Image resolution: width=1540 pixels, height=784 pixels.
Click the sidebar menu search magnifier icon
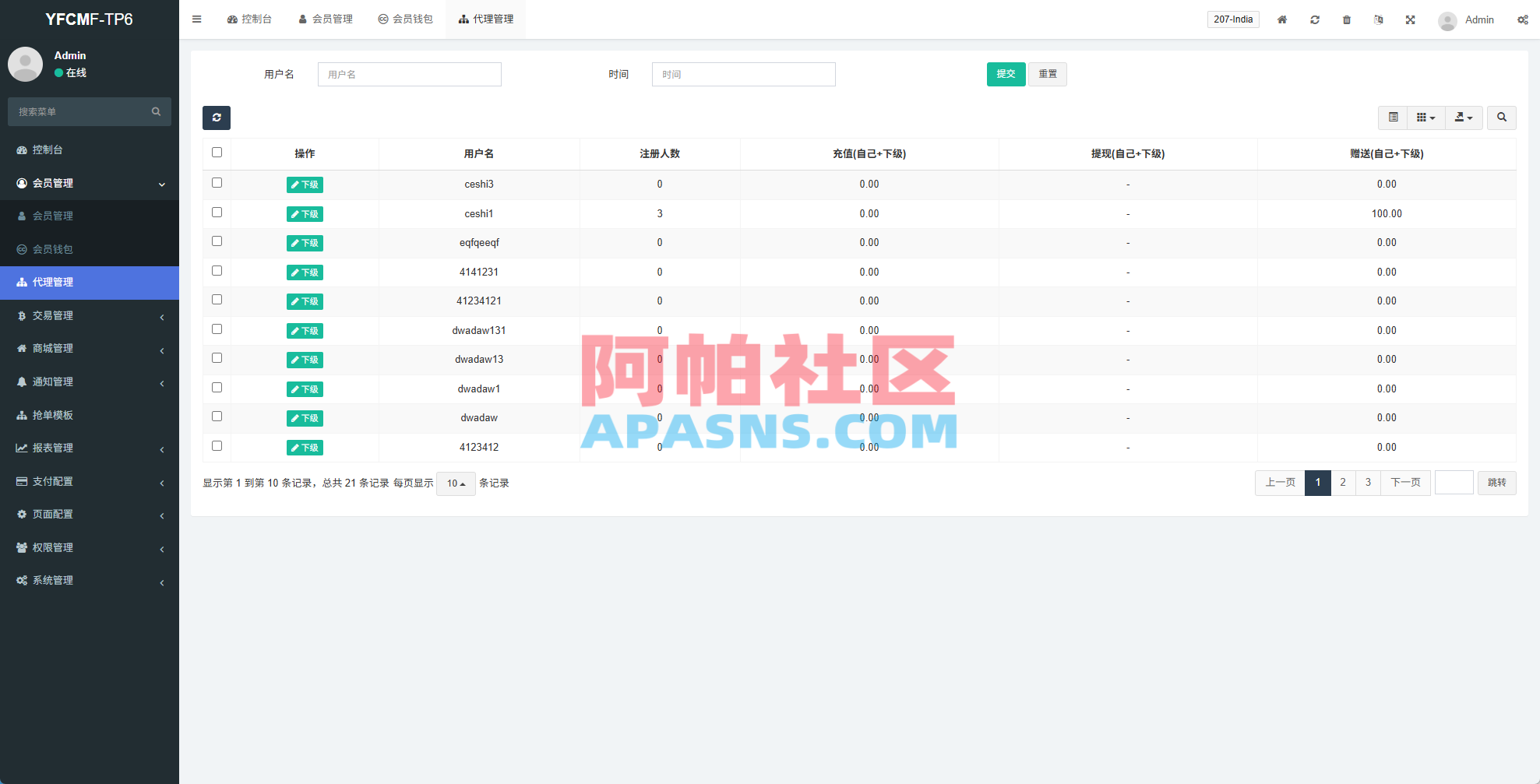(156, 111)
